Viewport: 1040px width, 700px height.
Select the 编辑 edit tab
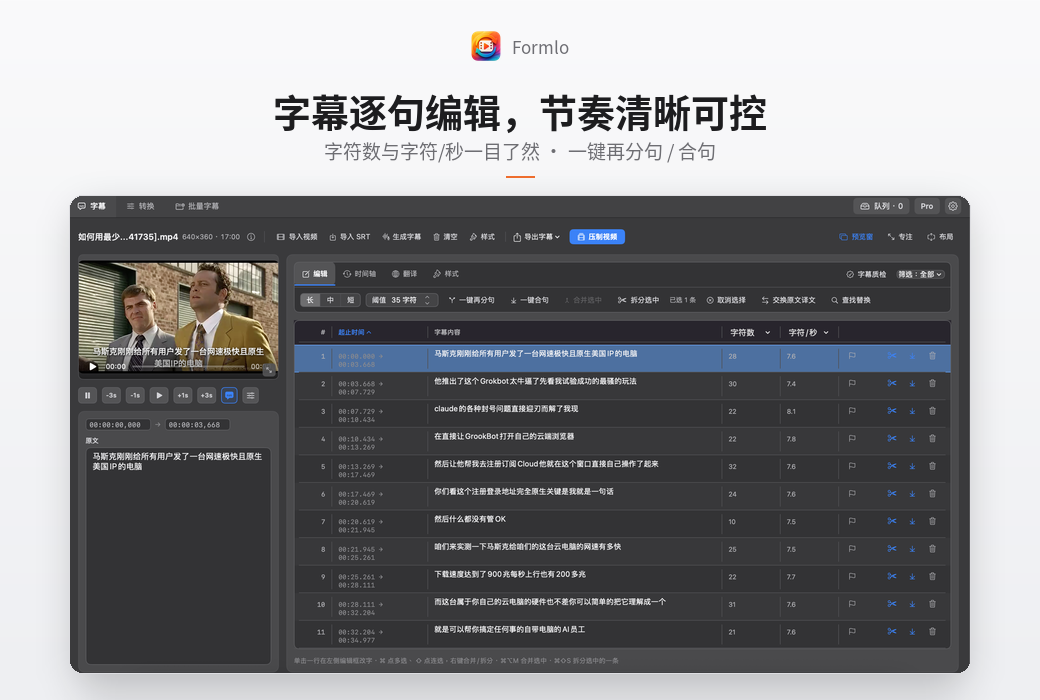pyautogui.click(x=315, y=274)
